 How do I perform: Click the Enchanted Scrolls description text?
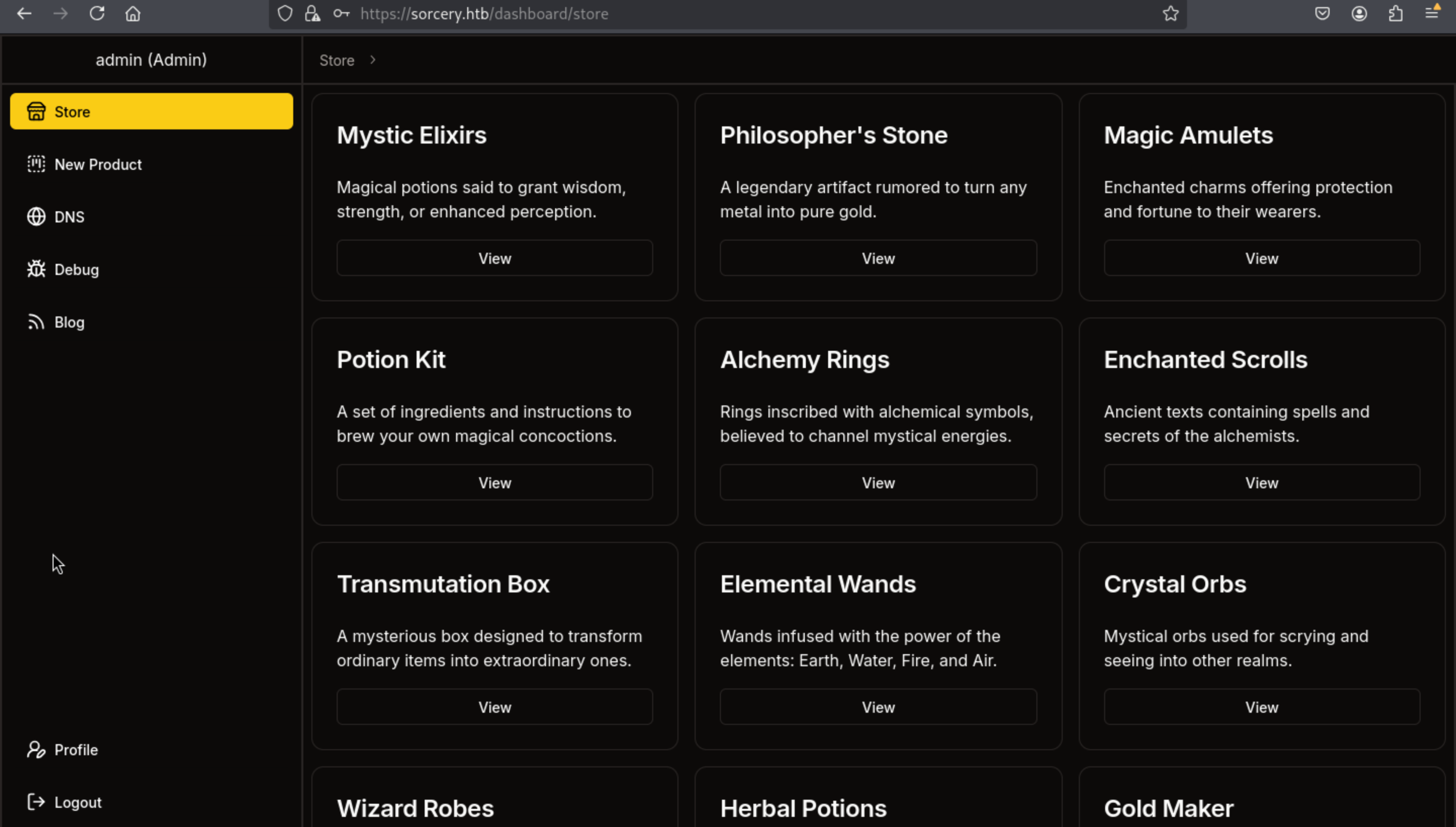tap(1237, 424)
